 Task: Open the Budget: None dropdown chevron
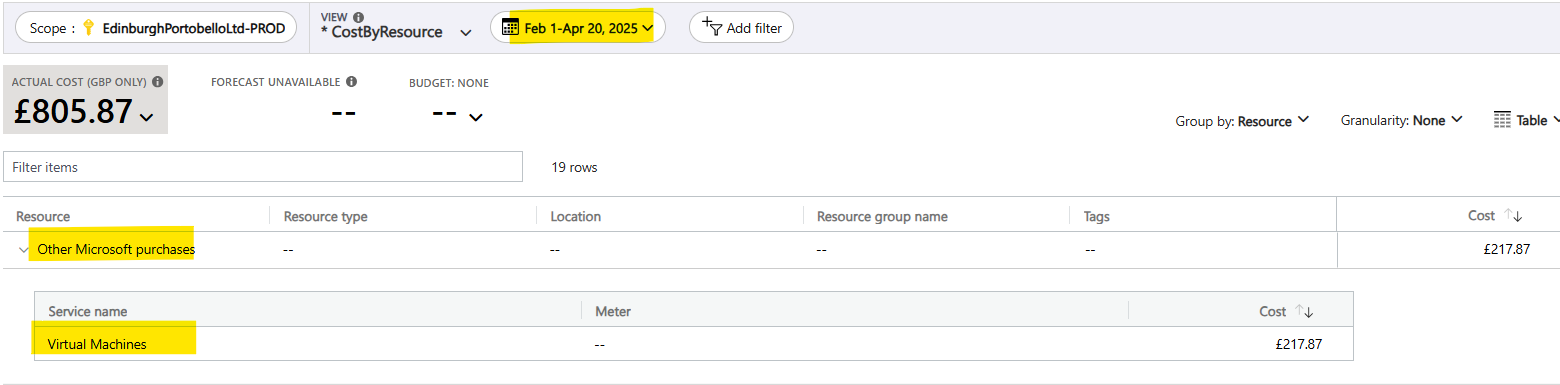pyautogui.click(x=476, y=117)
